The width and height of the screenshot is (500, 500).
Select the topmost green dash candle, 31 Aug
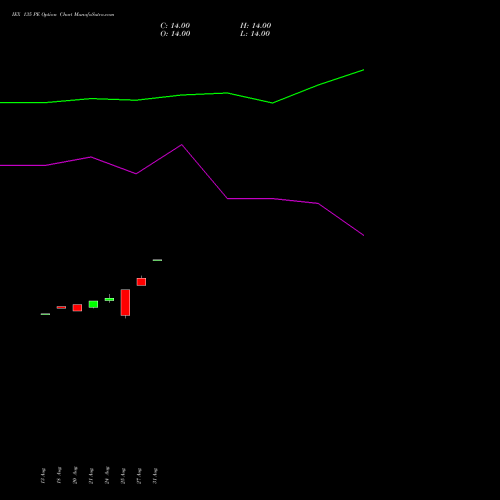(x=157, y=260)
